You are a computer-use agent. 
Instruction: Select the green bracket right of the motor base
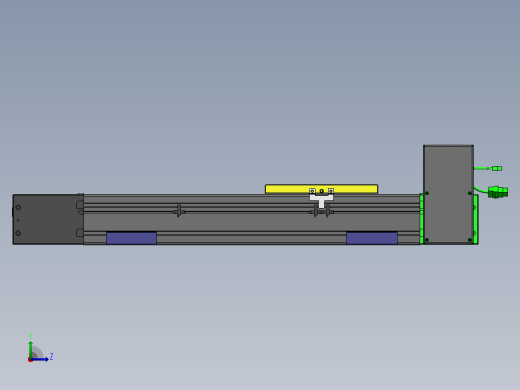(476, 219)
